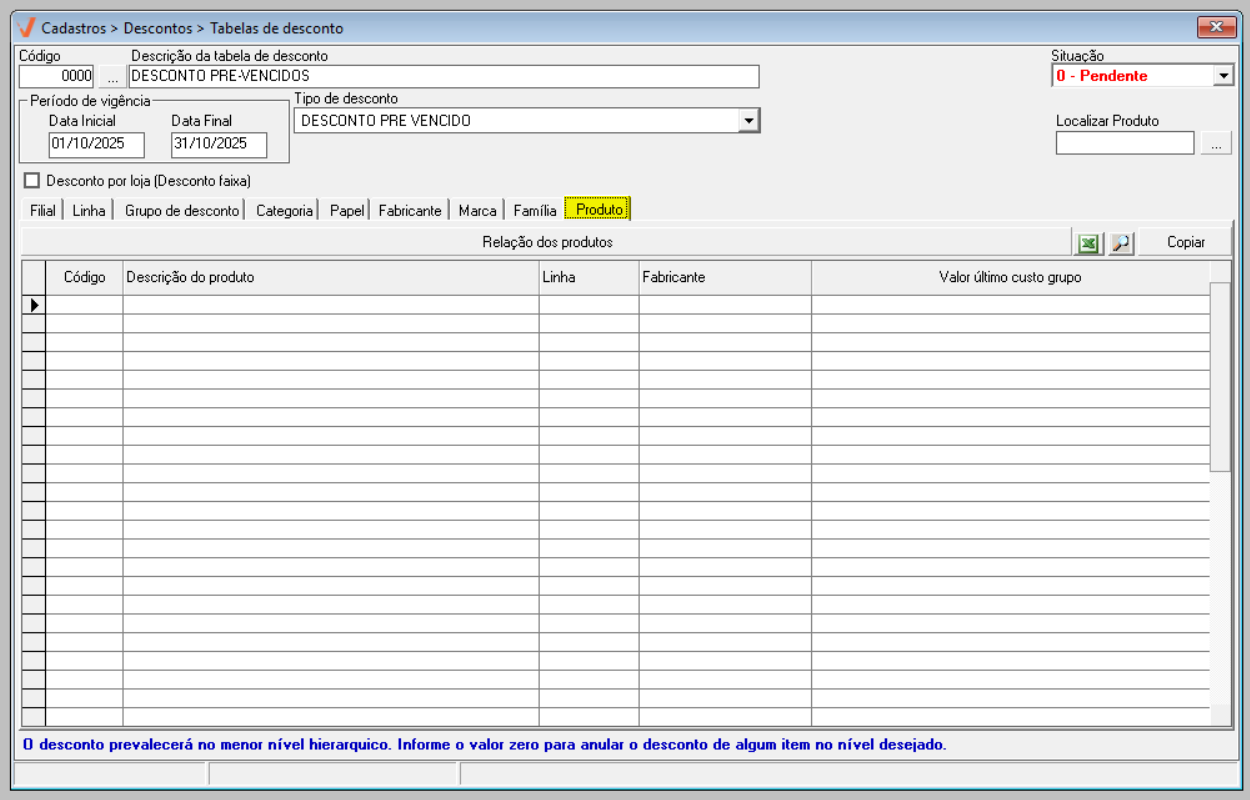Go to the Família tab

tap(534, 210)
